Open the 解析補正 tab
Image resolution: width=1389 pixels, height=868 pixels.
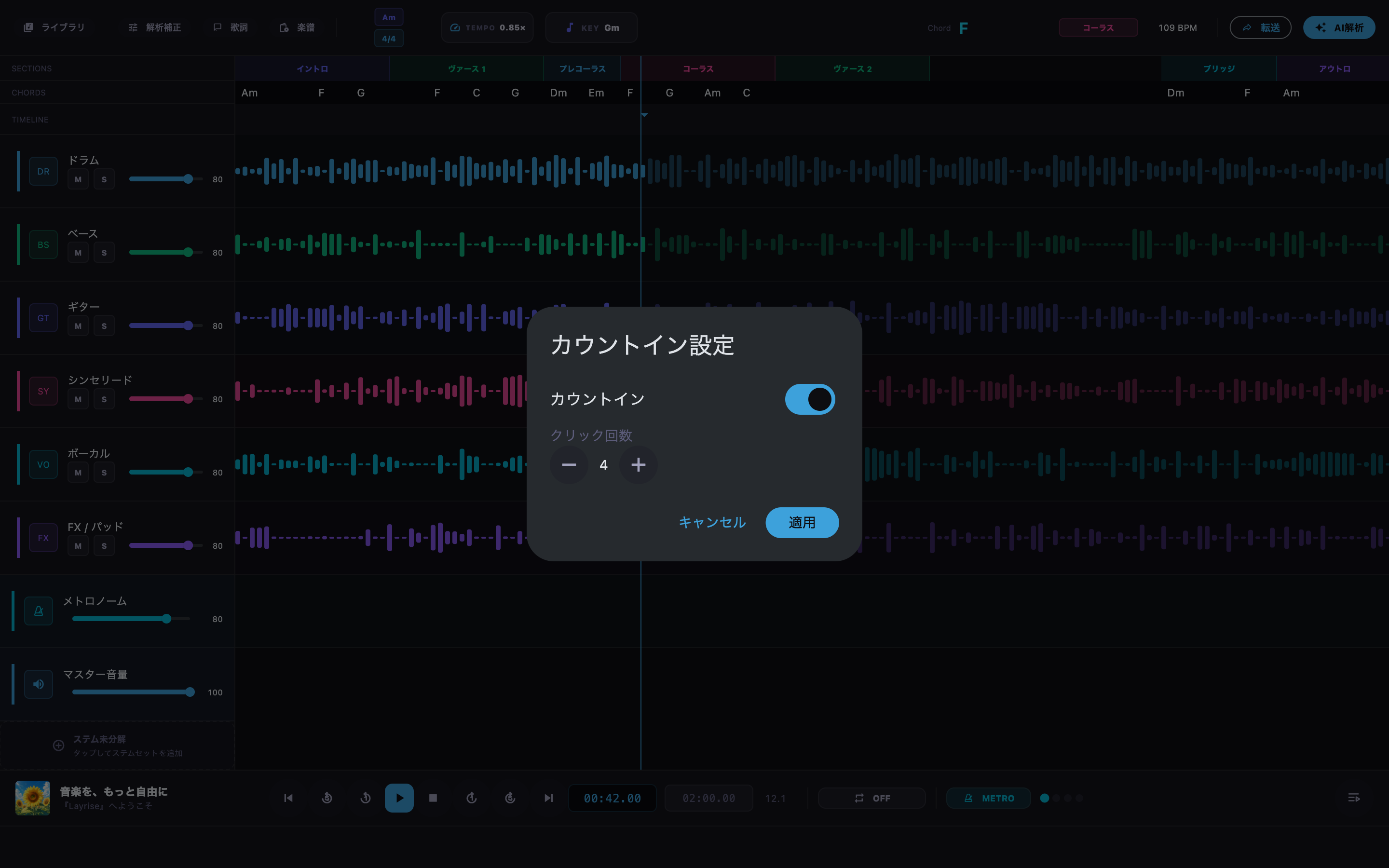(155, 27)
